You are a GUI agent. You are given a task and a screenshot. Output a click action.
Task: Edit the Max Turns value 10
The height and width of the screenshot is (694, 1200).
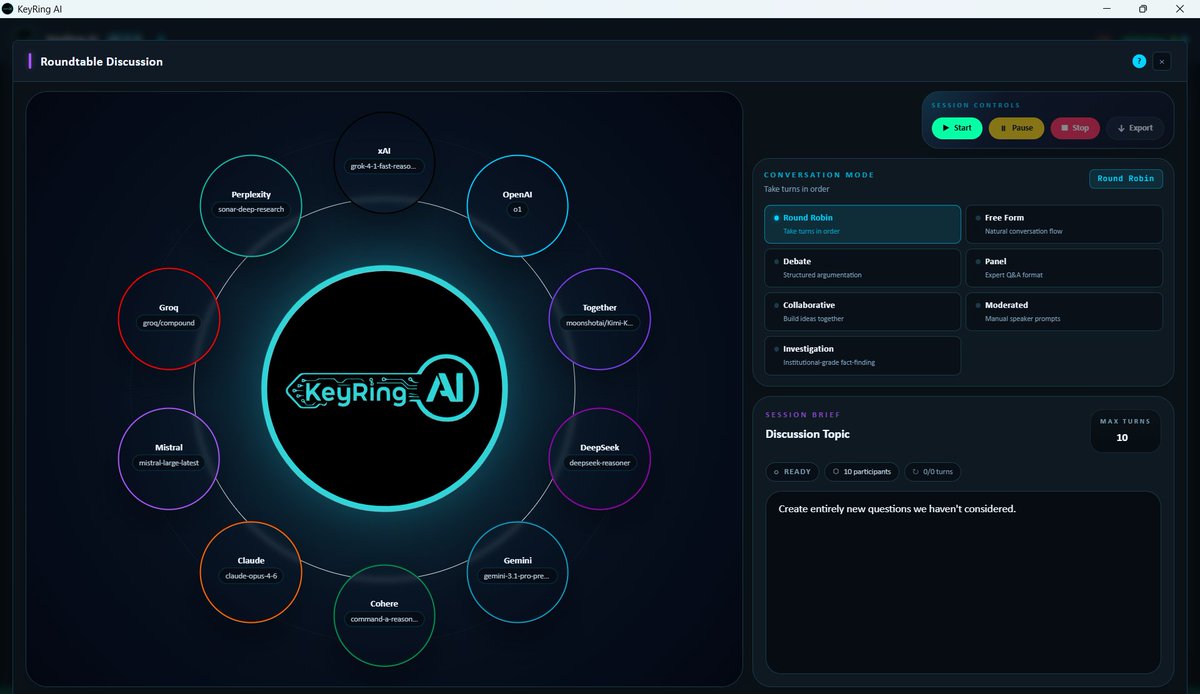pyautogui.click(x=1122, y=438)
